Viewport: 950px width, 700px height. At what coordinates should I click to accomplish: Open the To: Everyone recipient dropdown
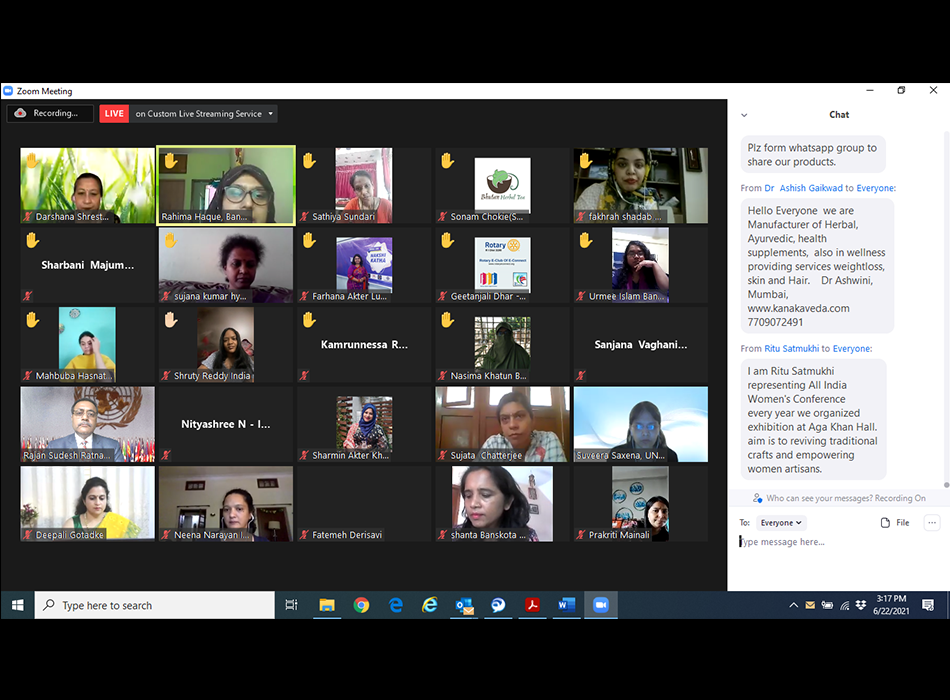[781, 522]
